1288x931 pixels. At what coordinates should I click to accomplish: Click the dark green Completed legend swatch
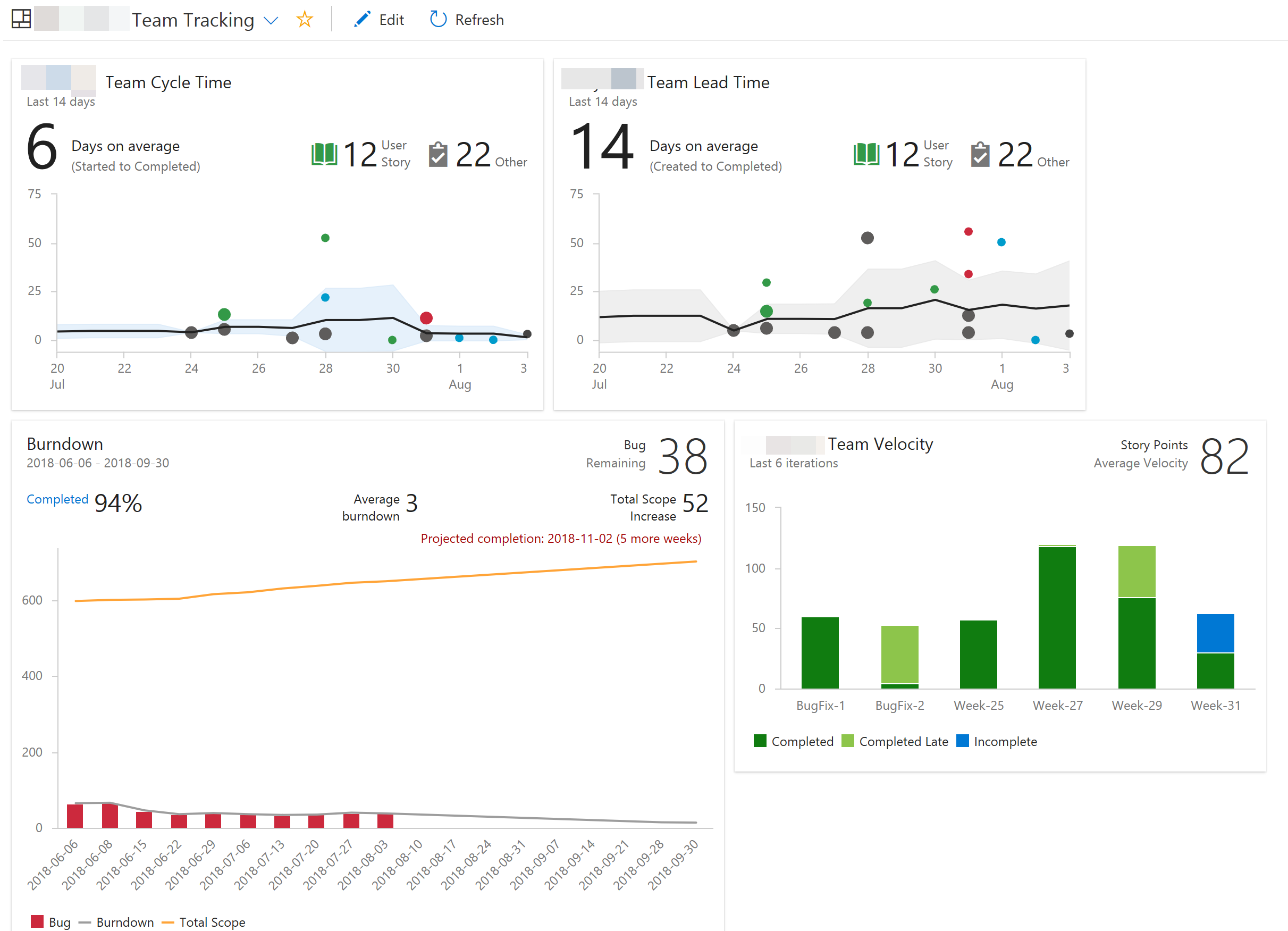760,741
